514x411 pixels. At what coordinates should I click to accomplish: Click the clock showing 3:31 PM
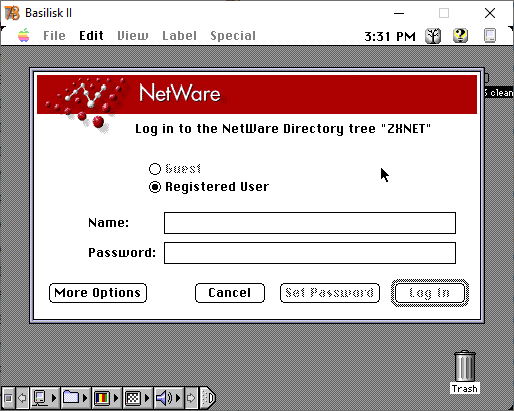tap(390, 36)
